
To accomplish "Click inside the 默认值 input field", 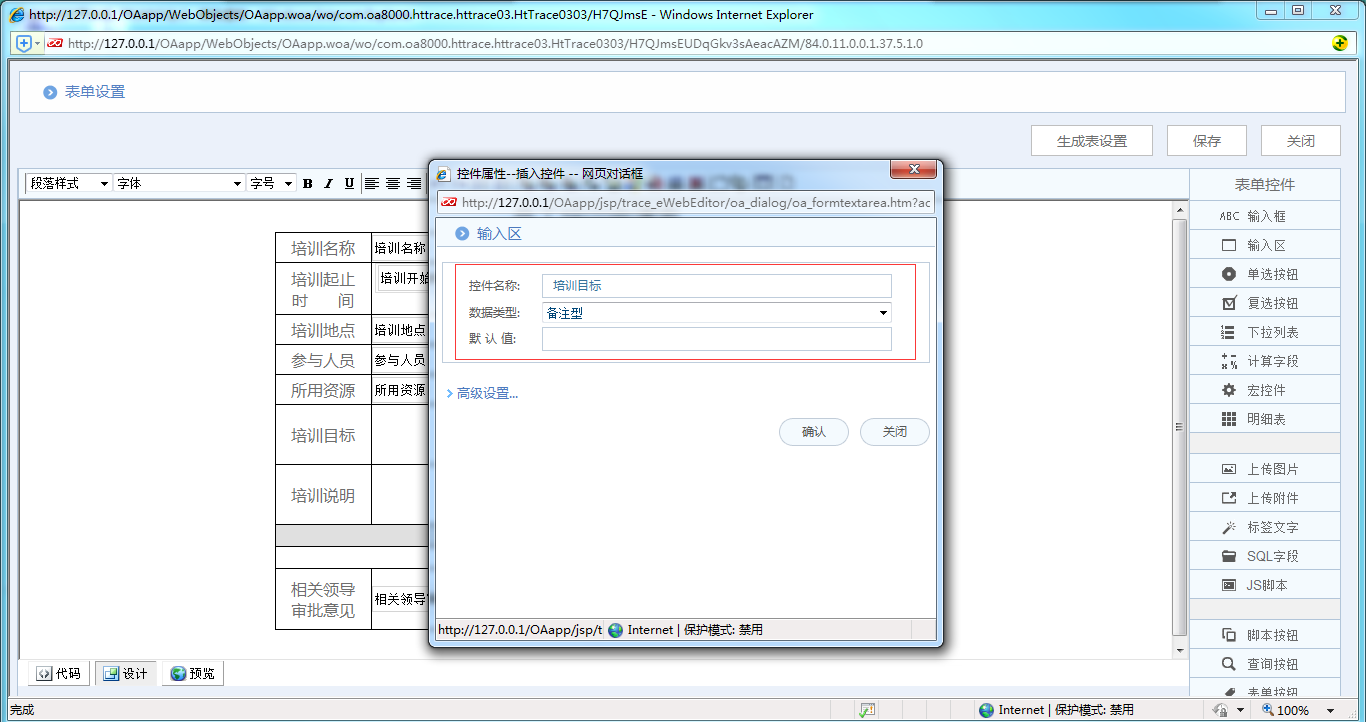I will (x=716, y=339).
